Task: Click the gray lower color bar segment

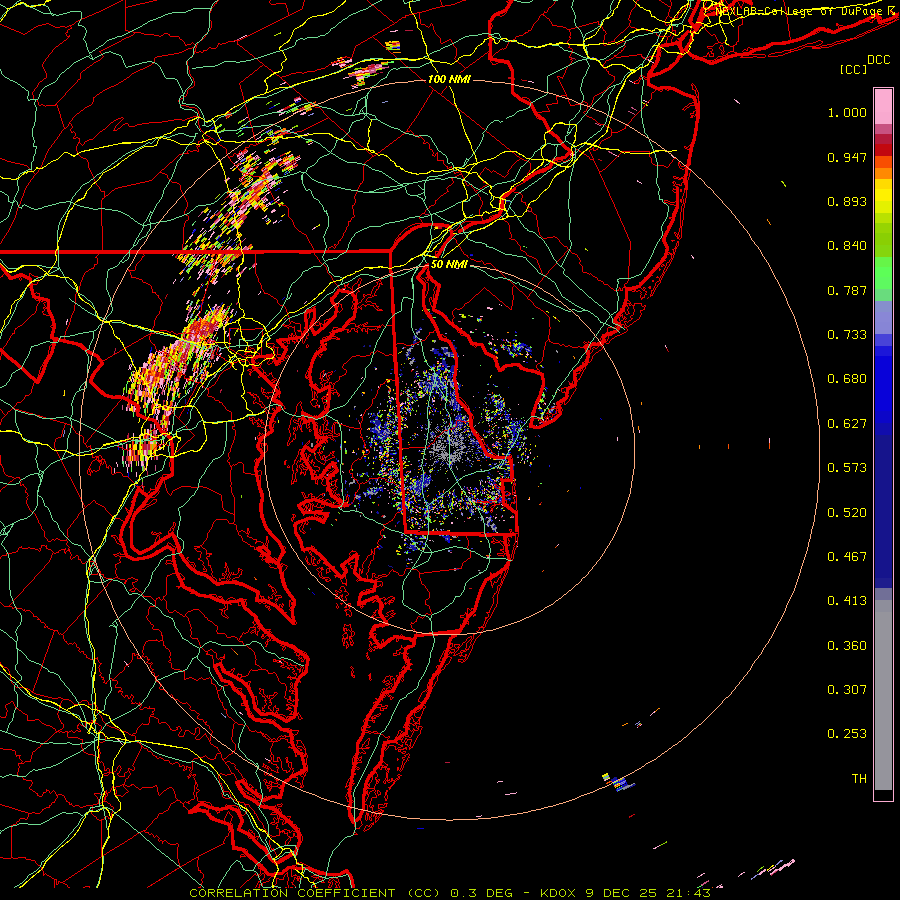Action: 883,695
